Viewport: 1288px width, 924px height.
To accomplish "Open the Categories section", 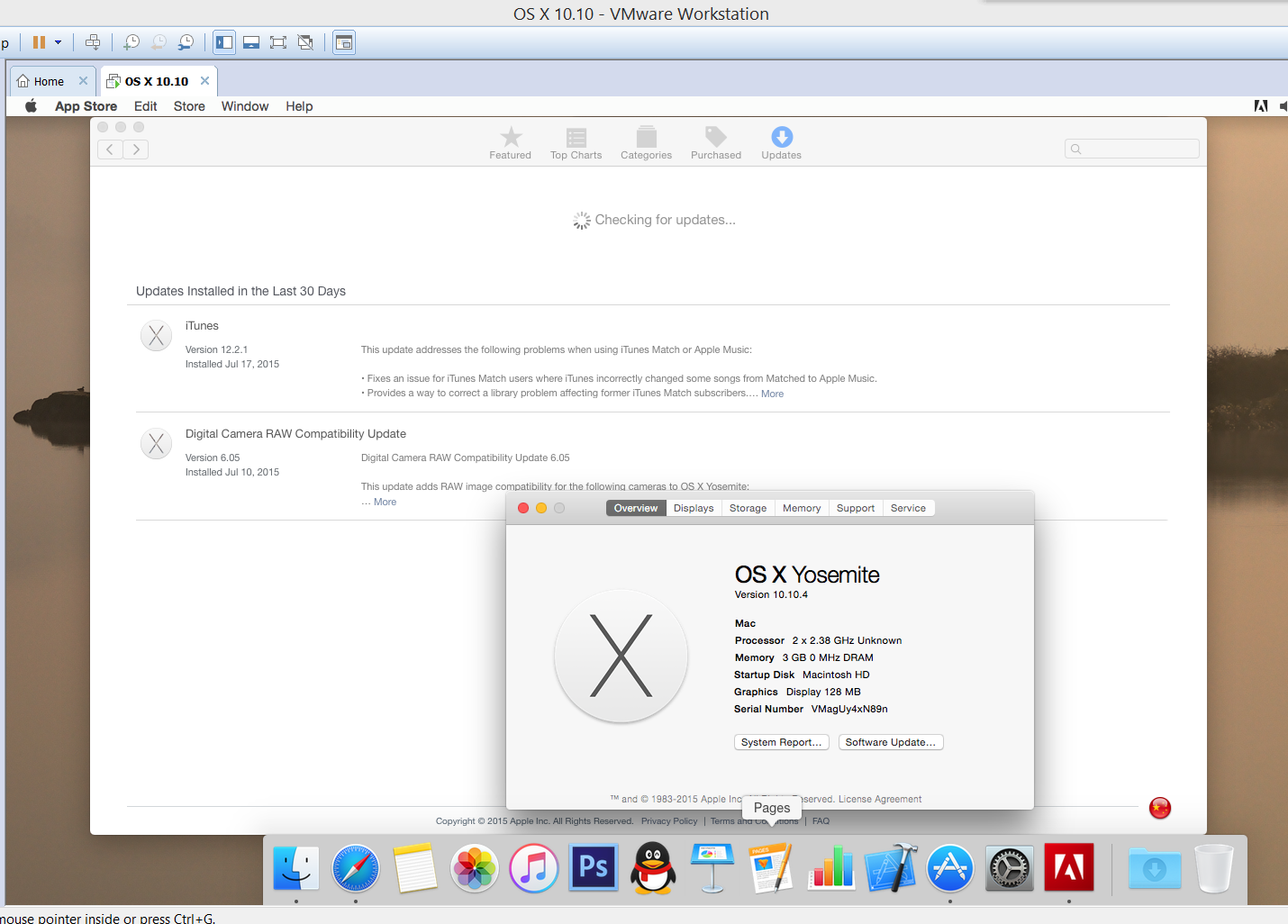I will click(x=646, y=143).
